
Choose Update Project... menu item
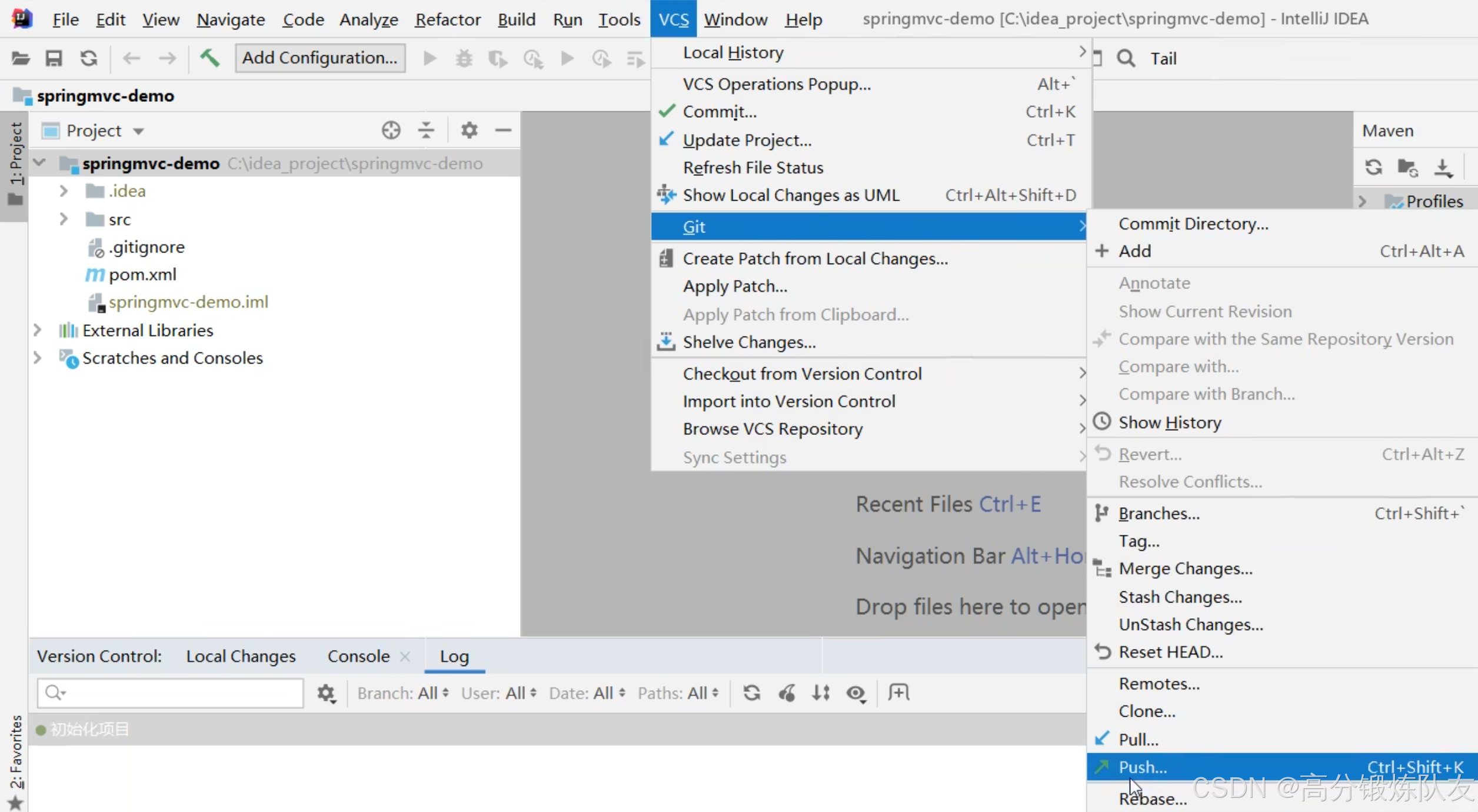(x=868, y=140)
